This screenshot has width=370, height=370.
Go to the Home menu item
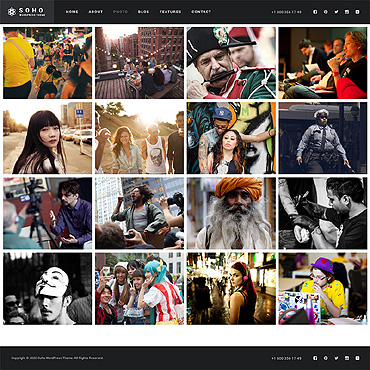coord(72,12)
